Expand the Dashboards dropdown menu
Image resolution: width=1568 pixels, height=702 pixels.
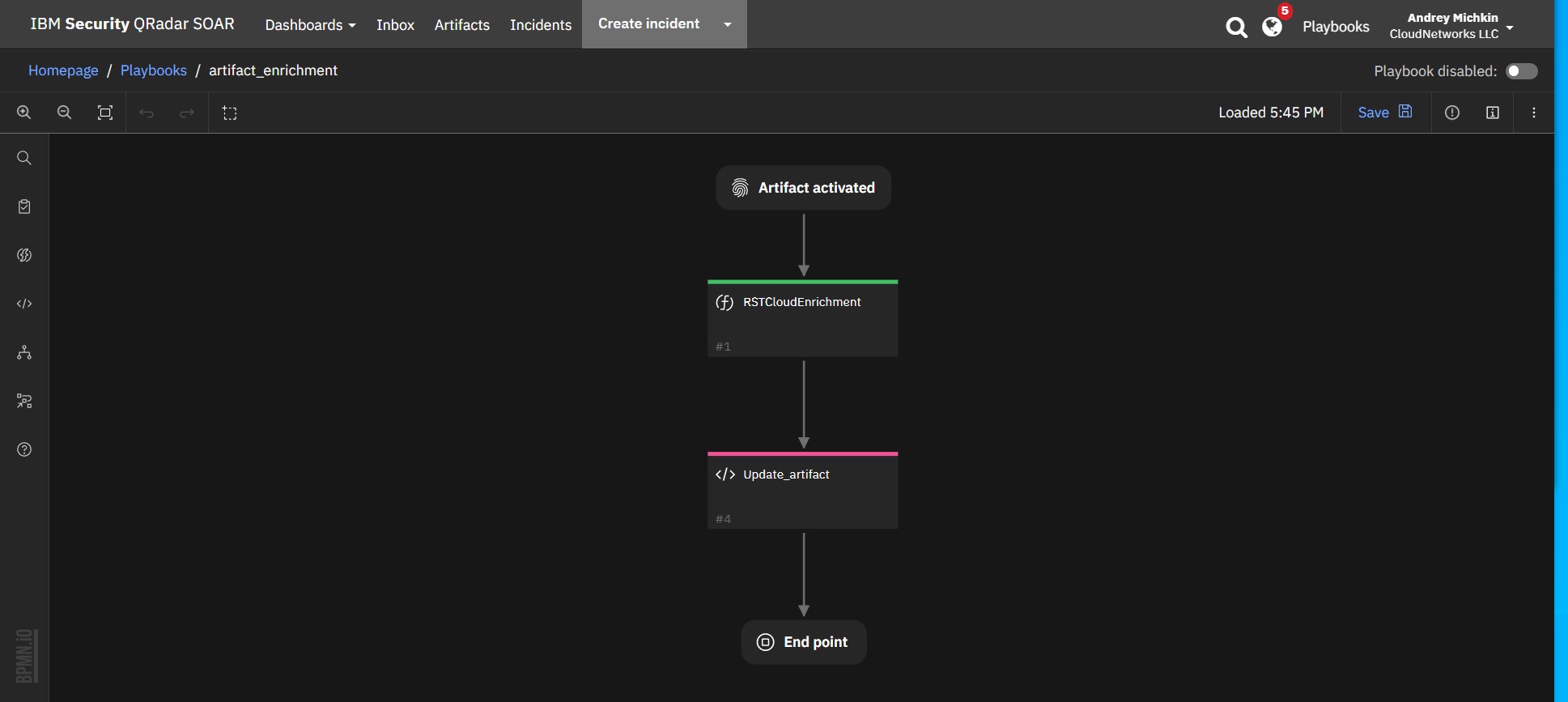310,25
